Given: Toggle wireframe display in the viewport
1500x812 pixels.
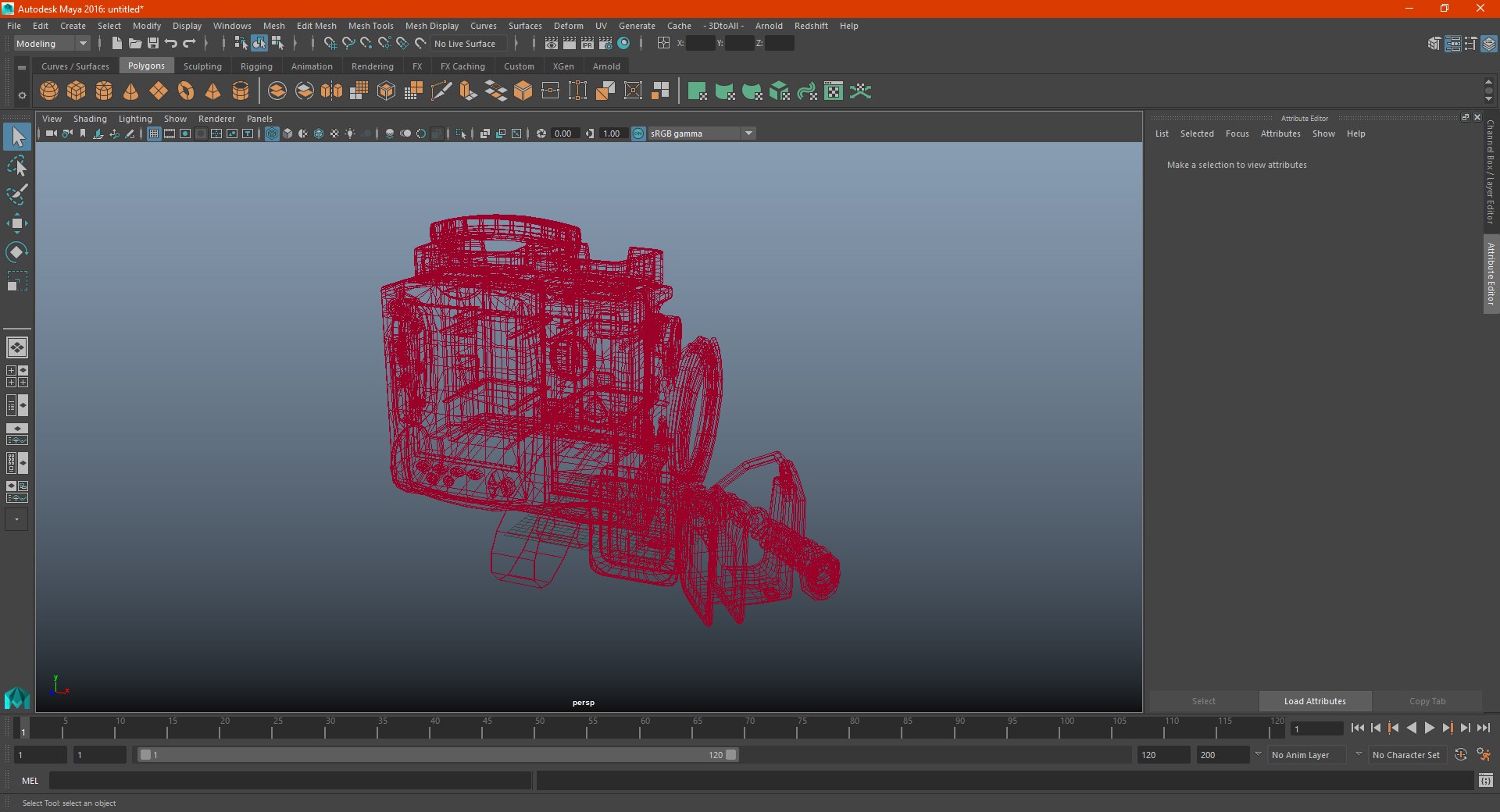Looking at the screenshot, I should (272, 134).
